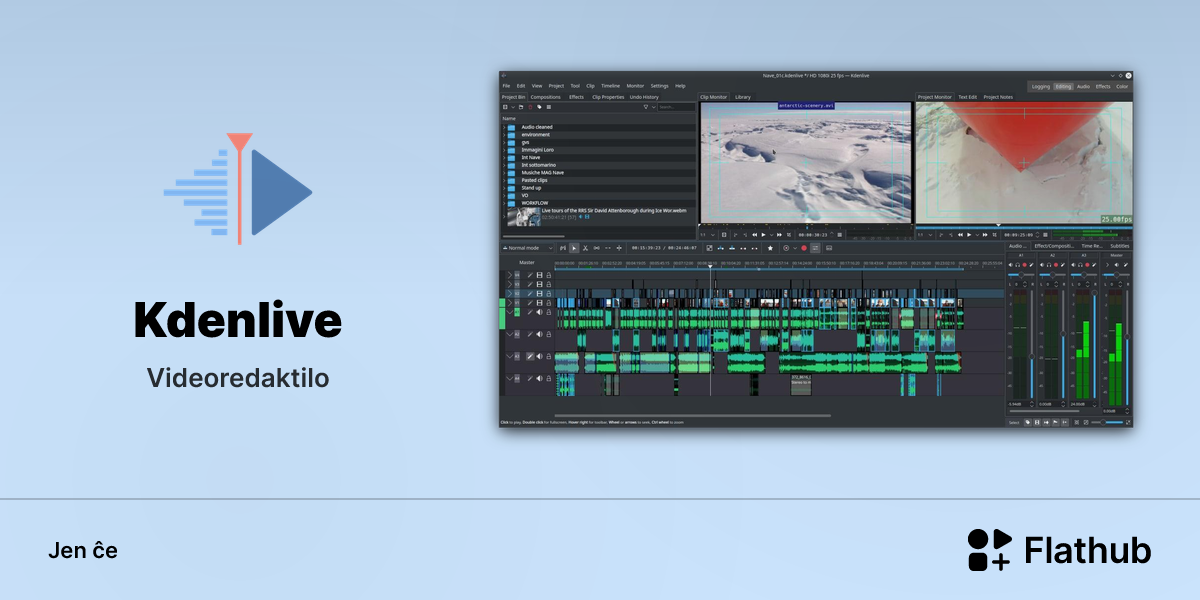Collapse audio track A4 header
The width and height of the screenshot is (1200, 600).
[510, 378]
